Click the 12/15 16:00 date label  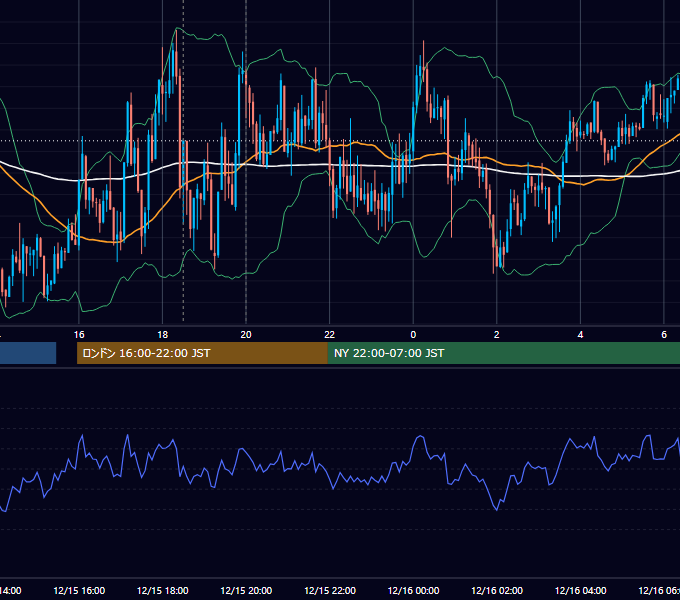coord(79,591)
